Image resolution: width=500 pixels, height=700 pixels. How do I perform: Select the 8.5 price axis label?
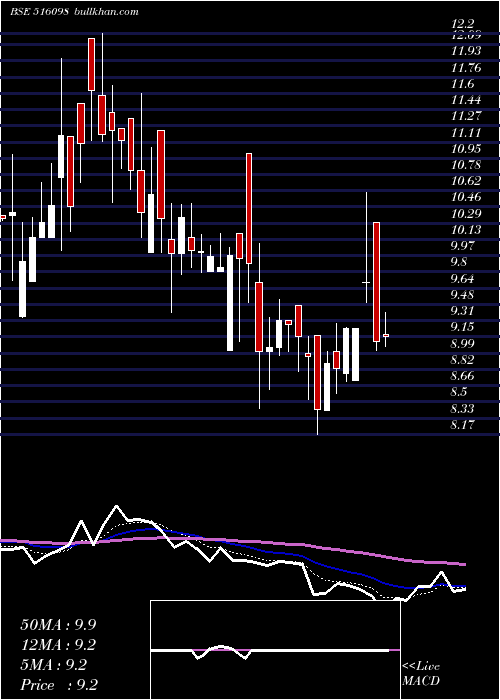pyautogui.click(x=459, y=392)
